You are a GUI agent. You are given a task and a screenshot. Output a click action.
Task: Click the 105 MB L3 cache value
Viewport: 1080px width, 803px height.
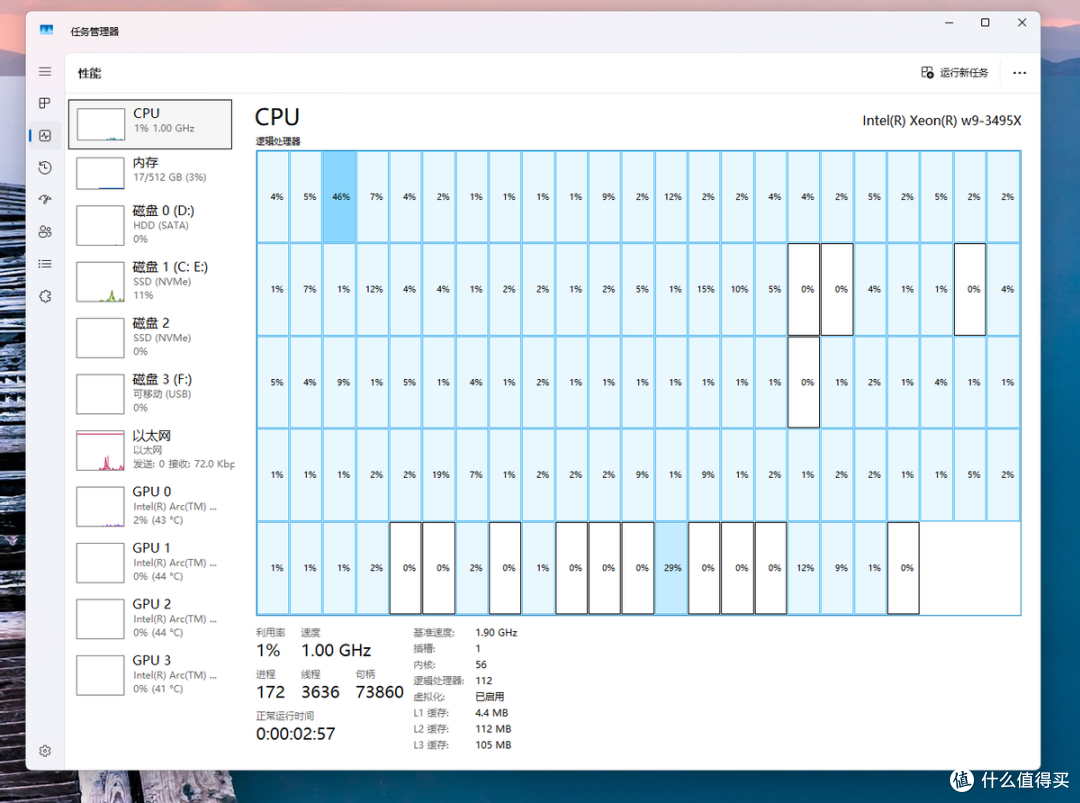pyautogui.click(x=493, y=745)
